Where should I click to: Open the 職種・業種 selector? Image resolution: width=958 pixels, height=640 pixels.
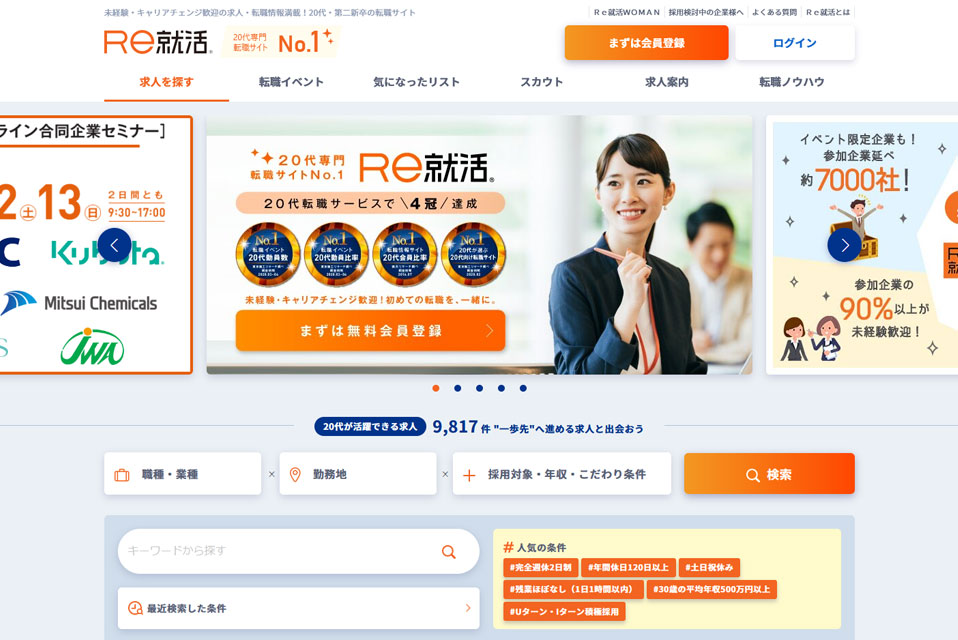pos(183,474)
